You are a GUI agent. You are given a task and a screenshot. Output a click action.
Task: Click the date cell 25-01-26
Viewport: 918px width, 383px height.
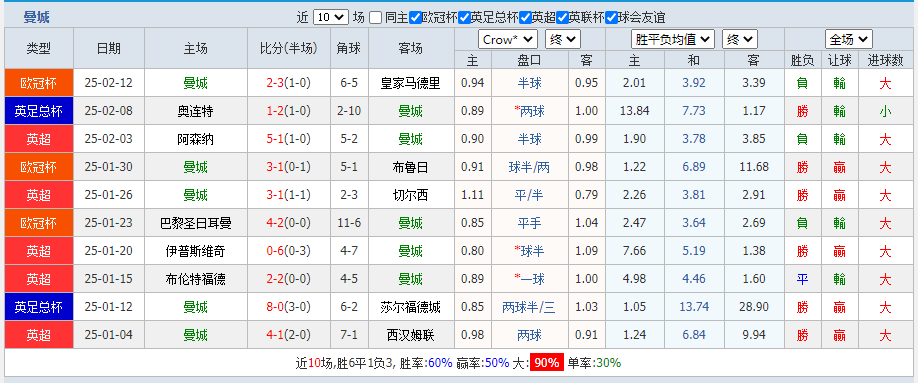click(x=109, y=195)
